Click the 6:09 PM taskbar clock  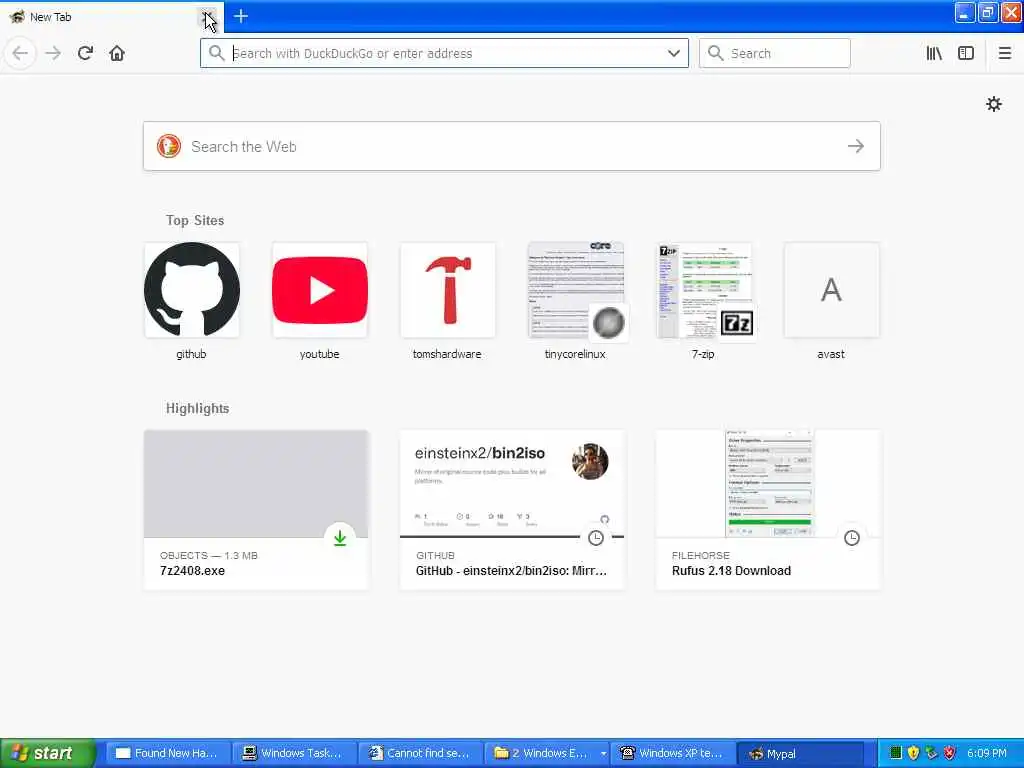[987, 753]
